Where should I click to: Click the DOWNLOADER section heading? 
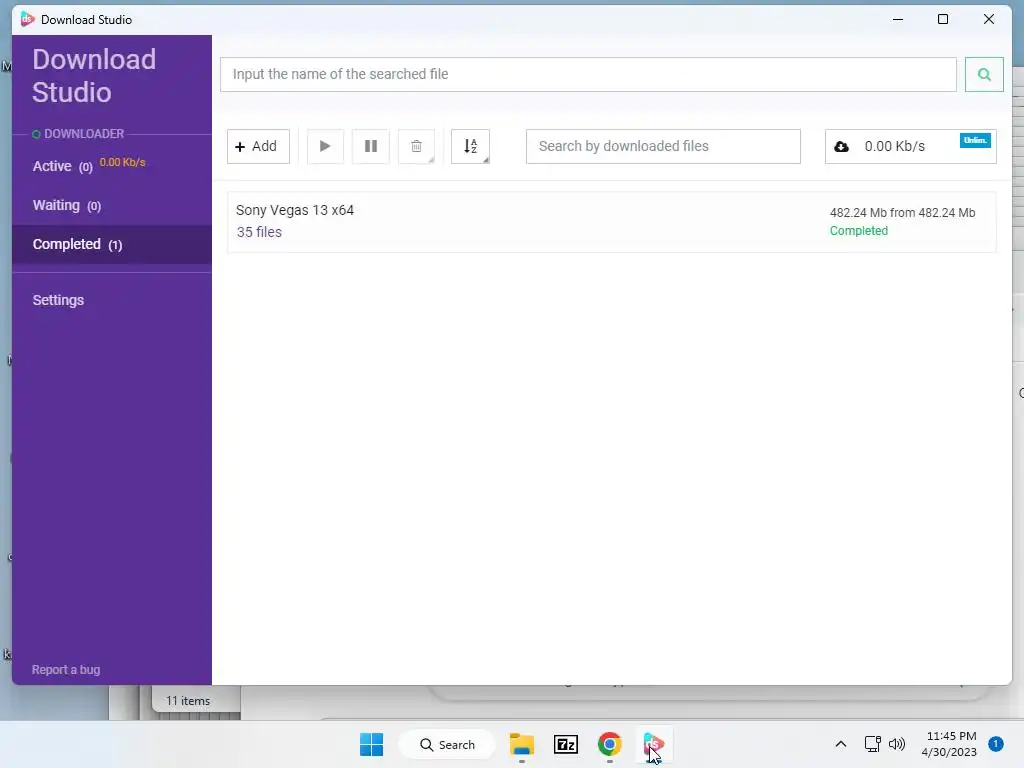(x=84, y=134)
